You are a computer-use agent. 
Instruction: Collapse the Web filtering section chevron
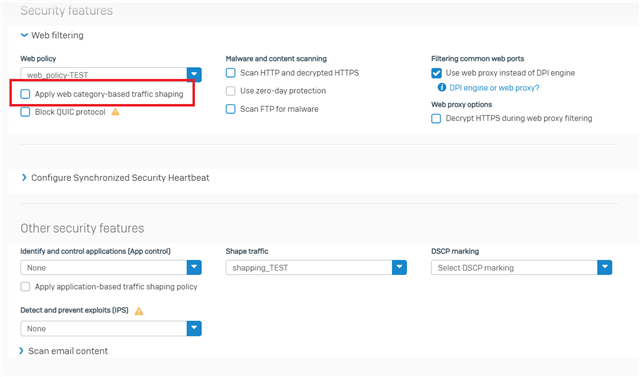pyautogui.click(x=24, y=35)
